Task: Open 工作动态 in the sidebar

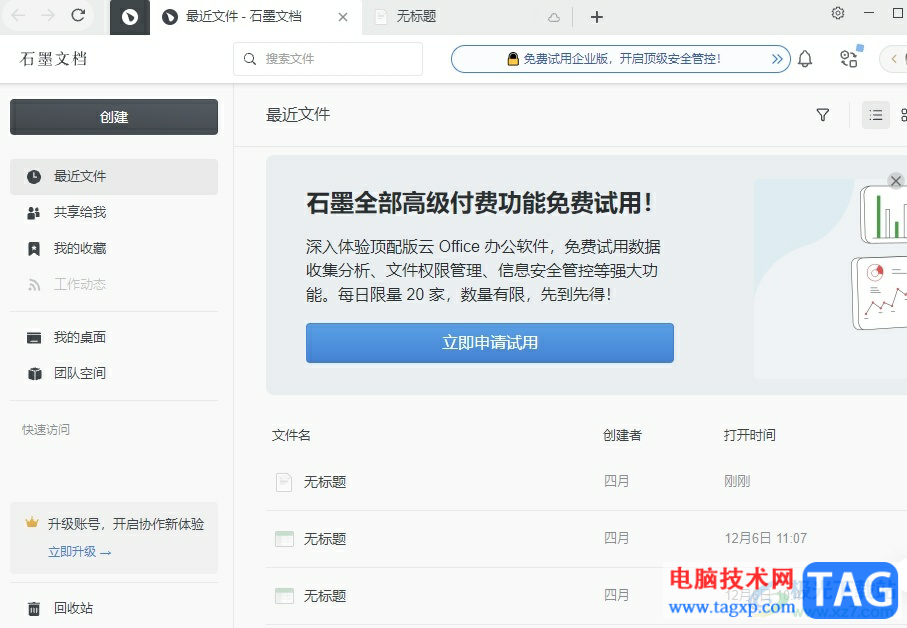Action: (x=114, y=285)
